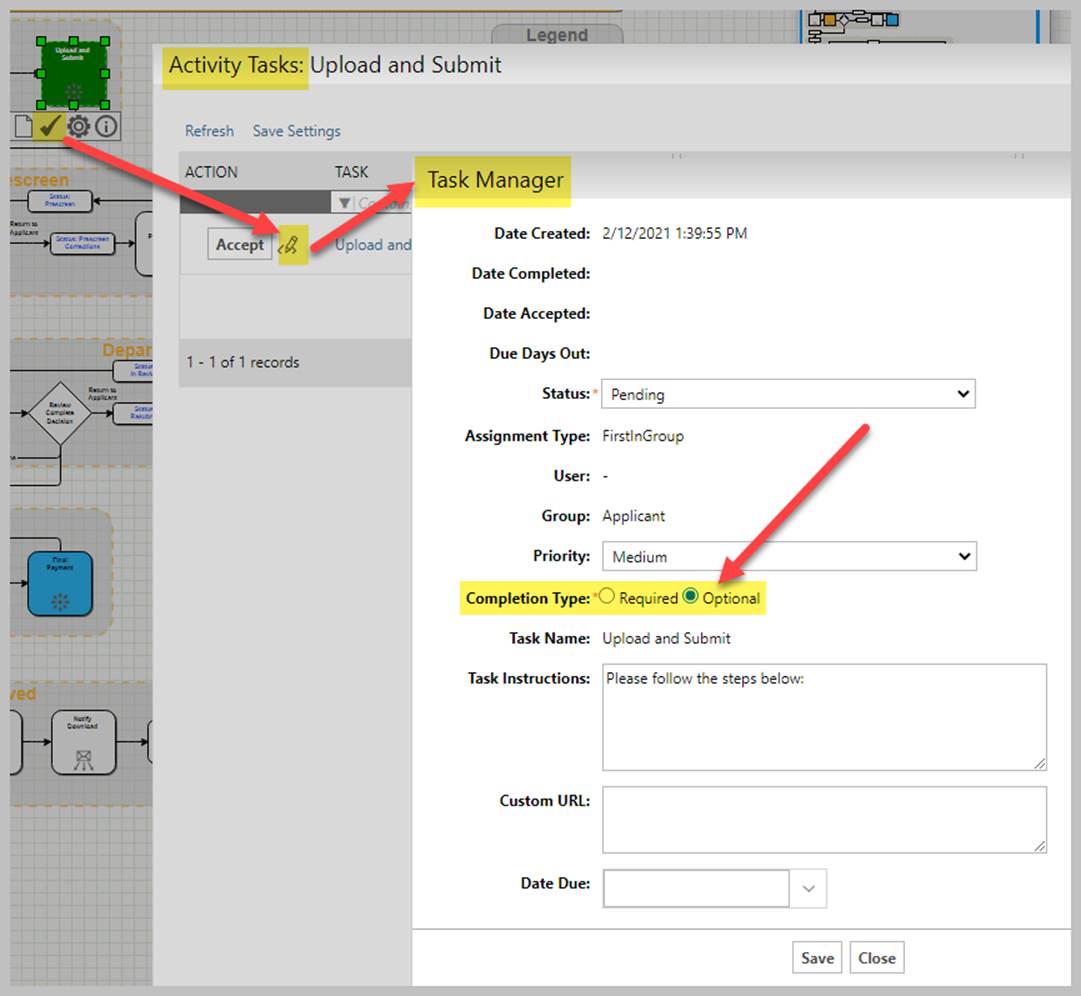Click the filter funnel icon in Task column
Image resolution: width=1081 pixels, height=996 pixels.
coord(344,203)
